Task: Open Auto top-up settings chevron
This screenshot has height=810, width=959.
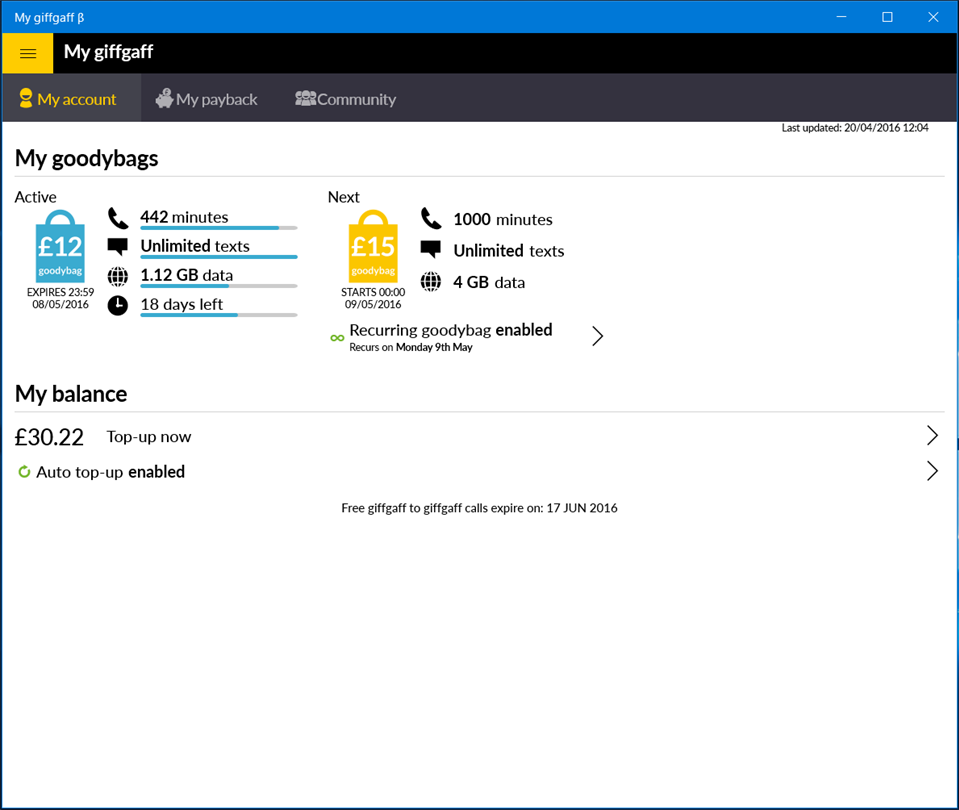Action: tap(931, 471)
